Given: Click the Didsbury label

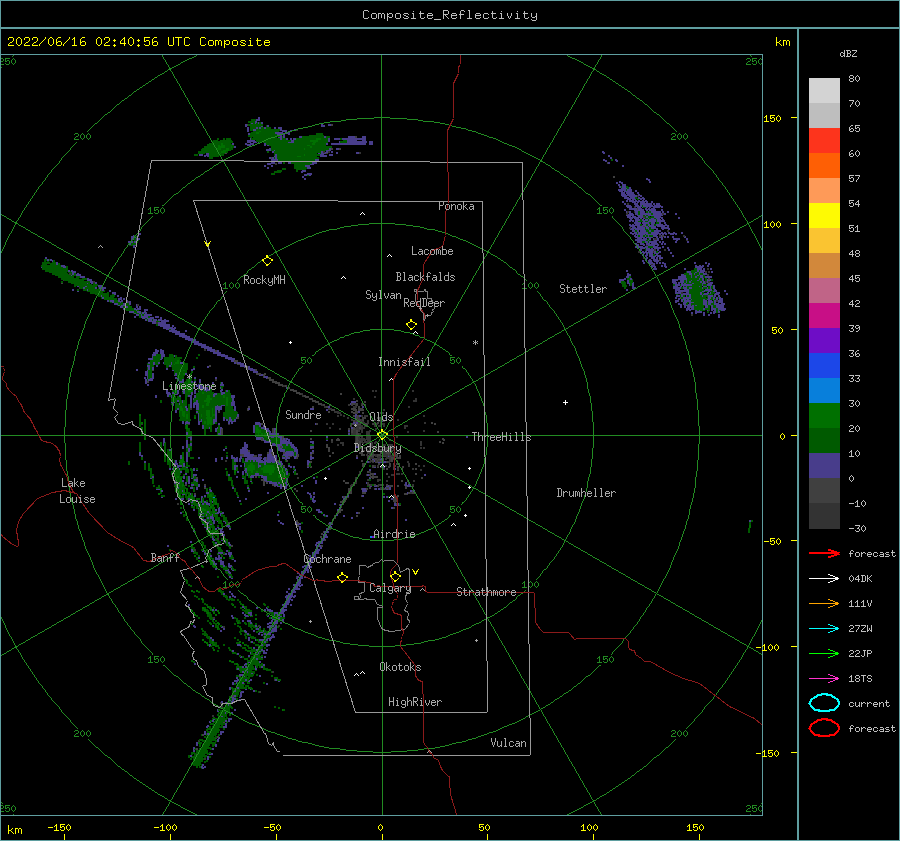Looking at the screenshot, I should tap(377, 448).
